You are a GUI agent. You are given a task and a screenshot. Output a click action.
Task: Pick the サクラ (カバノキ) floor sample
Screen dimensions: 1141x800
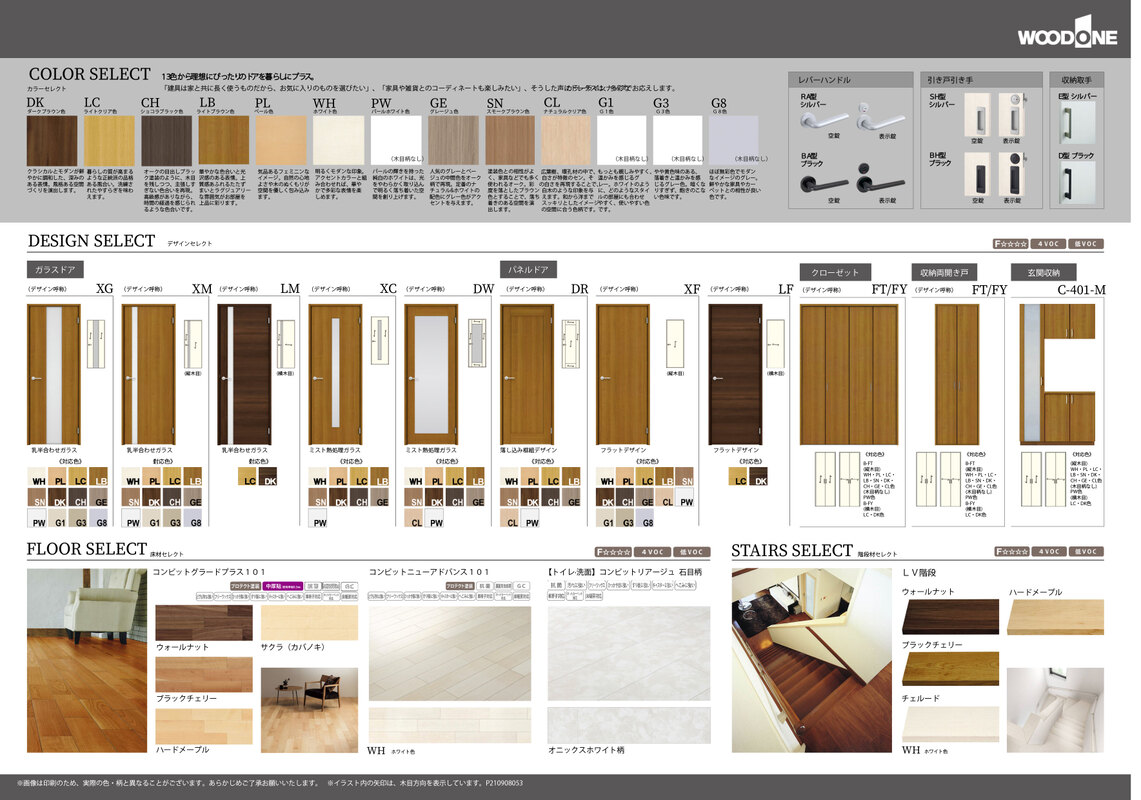(308, 623)
